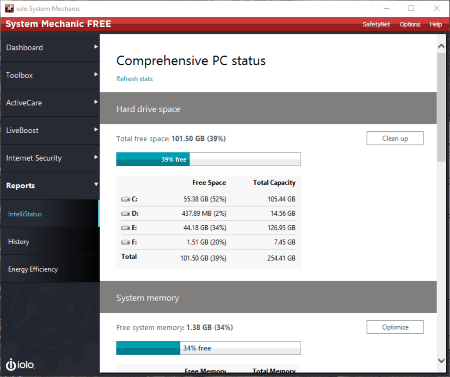The image size is (450, 377).
Task: Expand the Toolbox section arrow
Action: pyautogui.click(x=96, y=75)
